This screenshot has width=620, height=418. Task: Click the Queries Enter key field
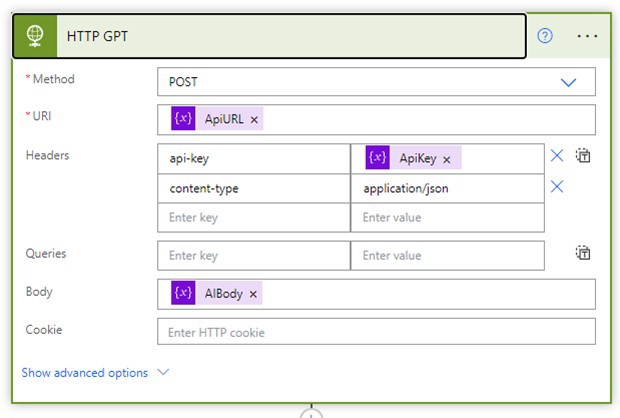253,256
